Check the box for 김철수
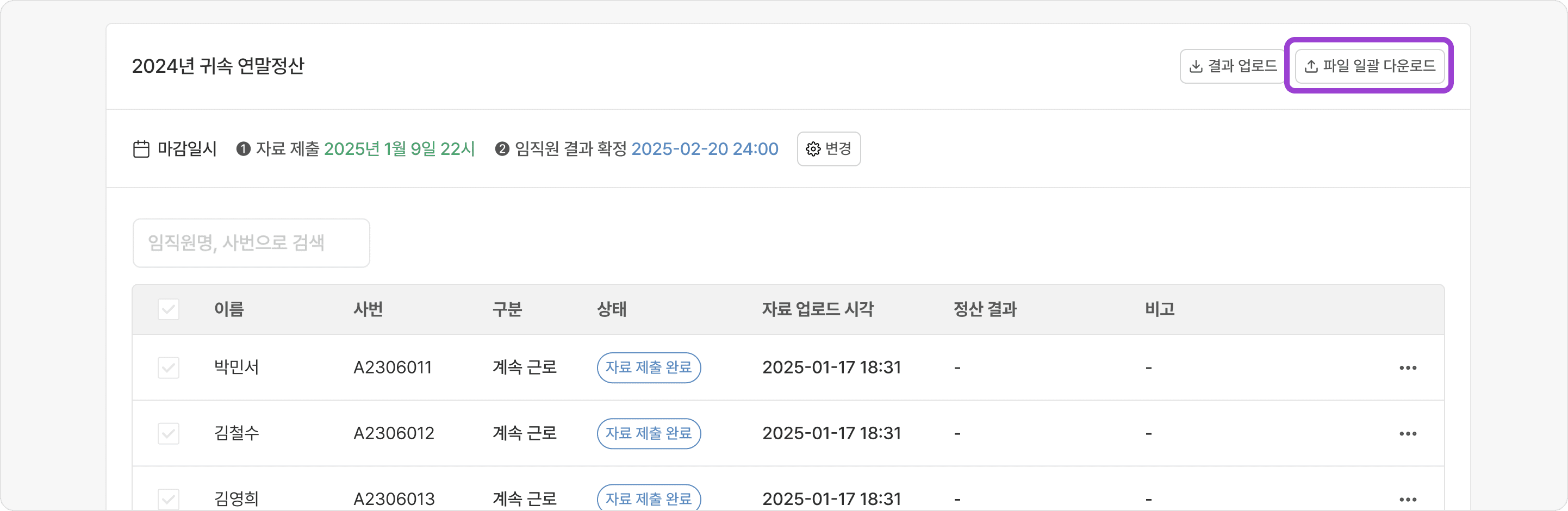The image size is (1568, 511). tap(169, 434)
